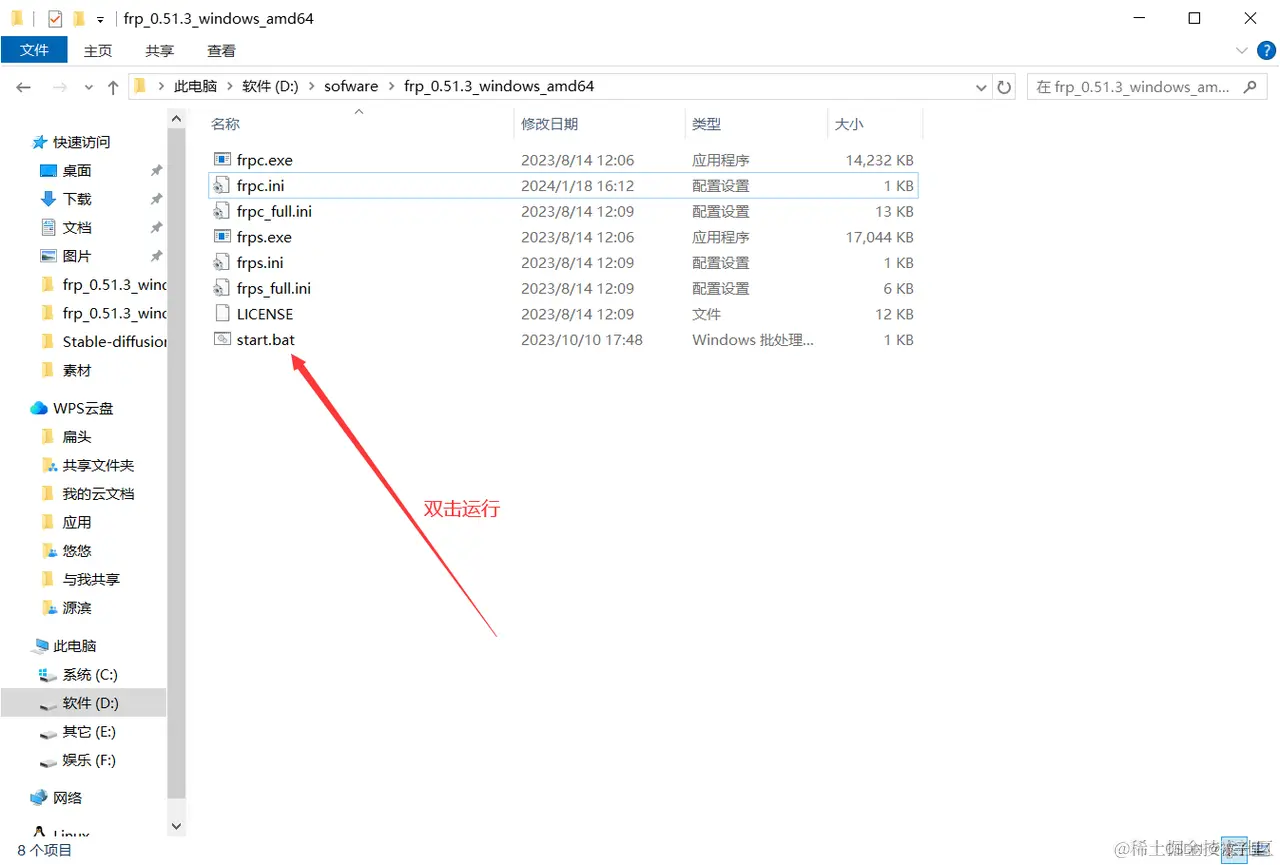Screen dimensions: 1280x865
Task: Click the frps.exe application icon
Action: 222,237
